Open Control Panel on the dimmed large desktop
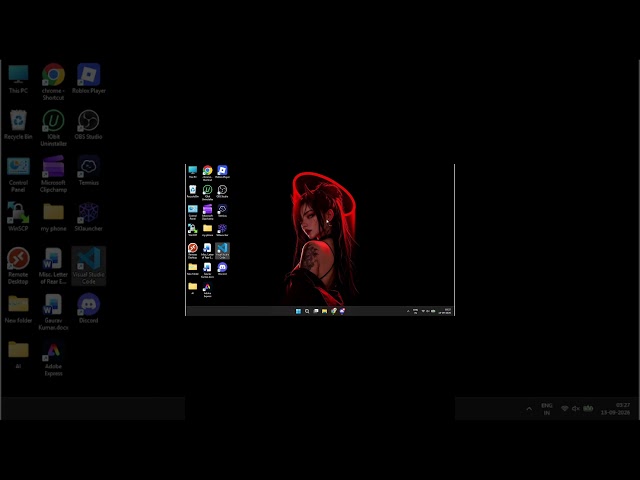The width and height of the screenshot is (640, 480). click(x=18, y=174)
